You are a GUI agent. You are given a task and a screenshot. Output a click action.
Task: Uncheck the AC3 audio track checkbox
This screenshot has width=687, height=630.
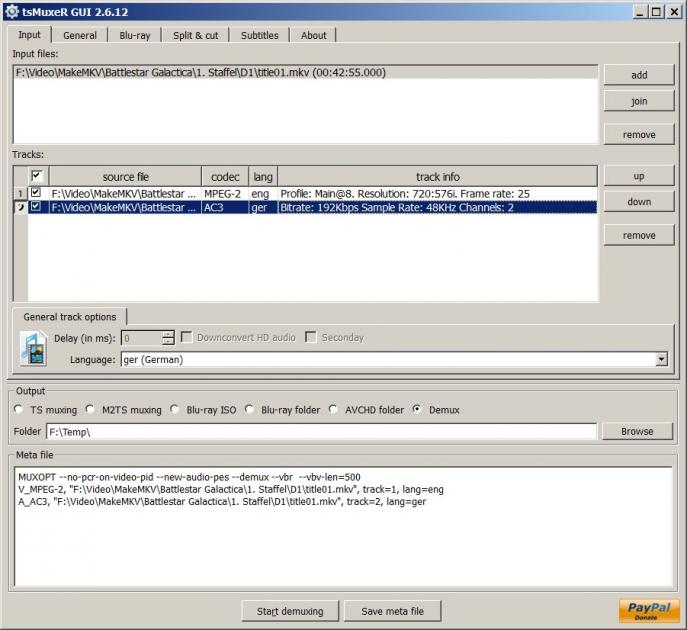(x=36, y=206)
